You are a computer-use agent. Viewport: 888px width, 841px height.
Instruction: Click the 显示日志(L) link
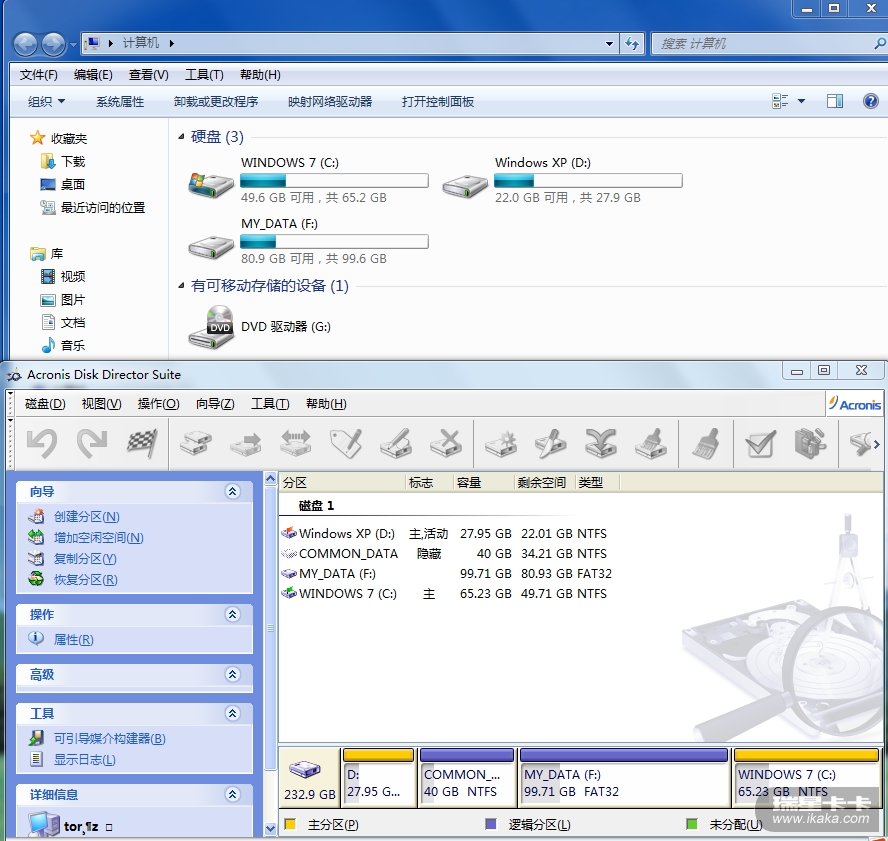point(84,759)
